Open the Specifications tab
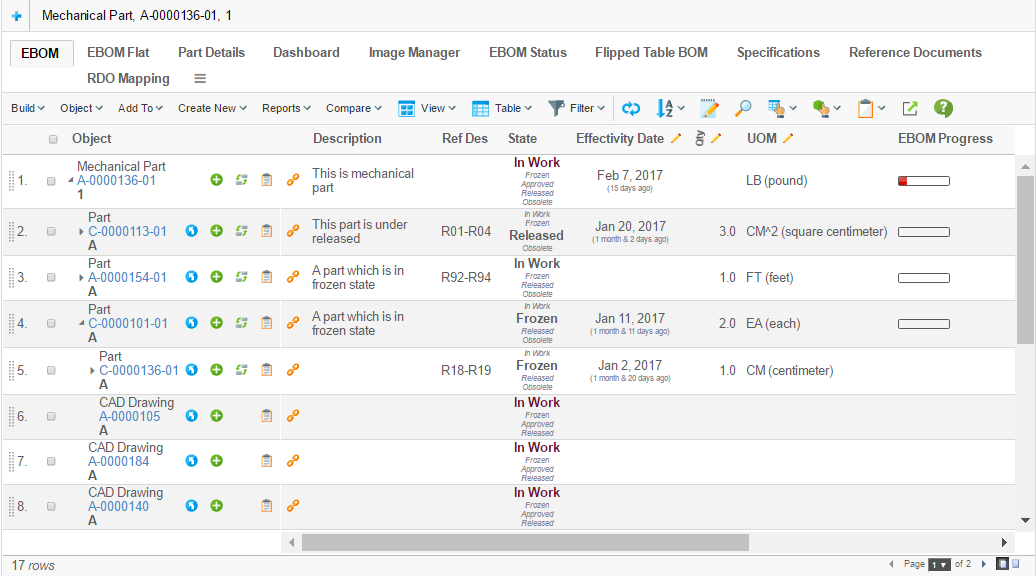 pyautogui.click(x=778, y=52)
